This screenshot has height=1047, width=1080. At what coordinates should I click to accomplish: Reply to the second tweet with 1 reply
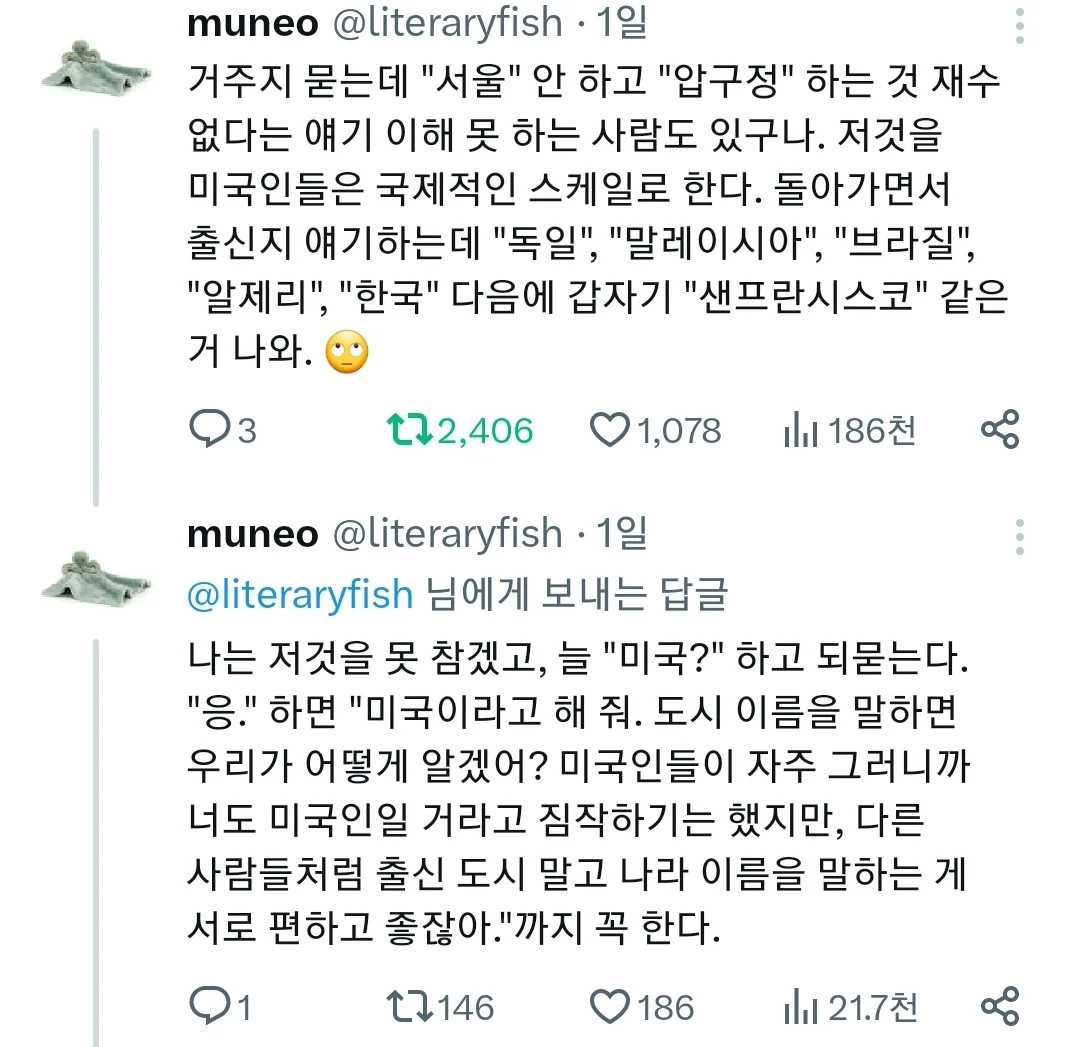210,1006
